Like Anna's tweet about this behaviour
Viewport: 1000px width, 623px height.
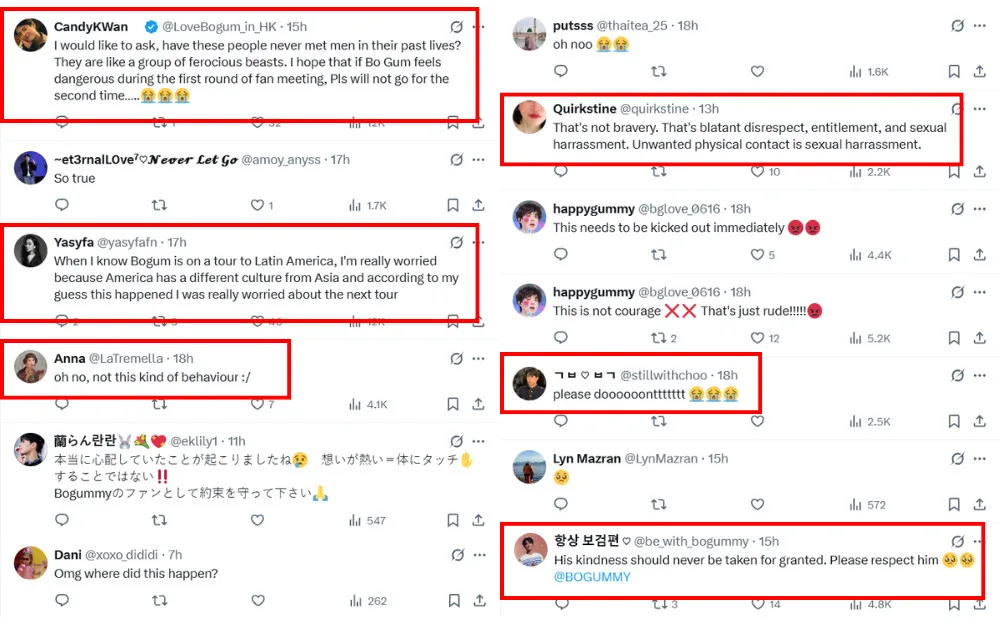[257, 404]
